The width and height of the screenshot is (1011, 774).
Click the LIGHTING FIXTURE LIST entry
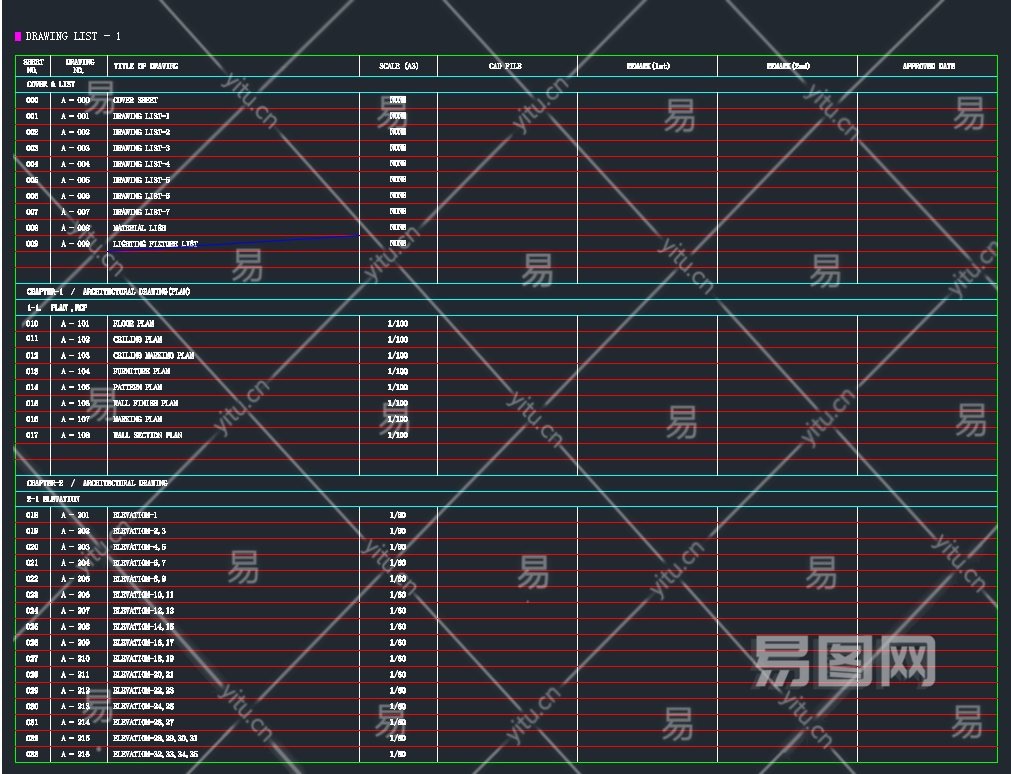coord(155,244)
